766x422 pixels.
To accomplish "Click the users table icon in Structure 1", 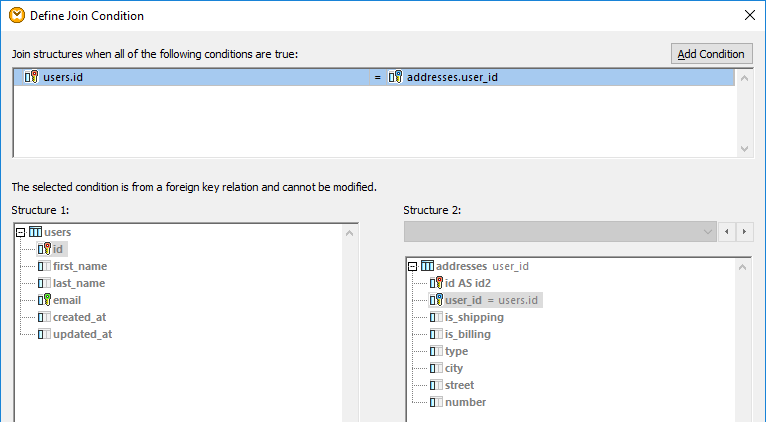I will (36, 232).
